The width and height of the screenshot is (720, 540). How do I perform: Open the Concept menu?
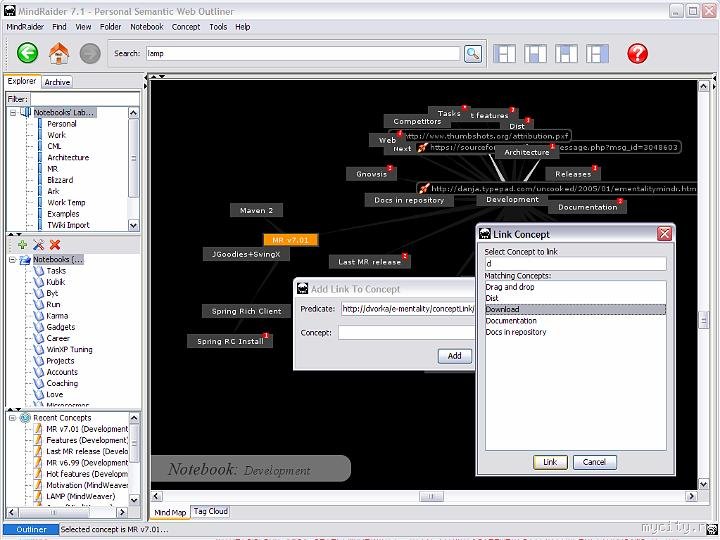coord(186,27)
